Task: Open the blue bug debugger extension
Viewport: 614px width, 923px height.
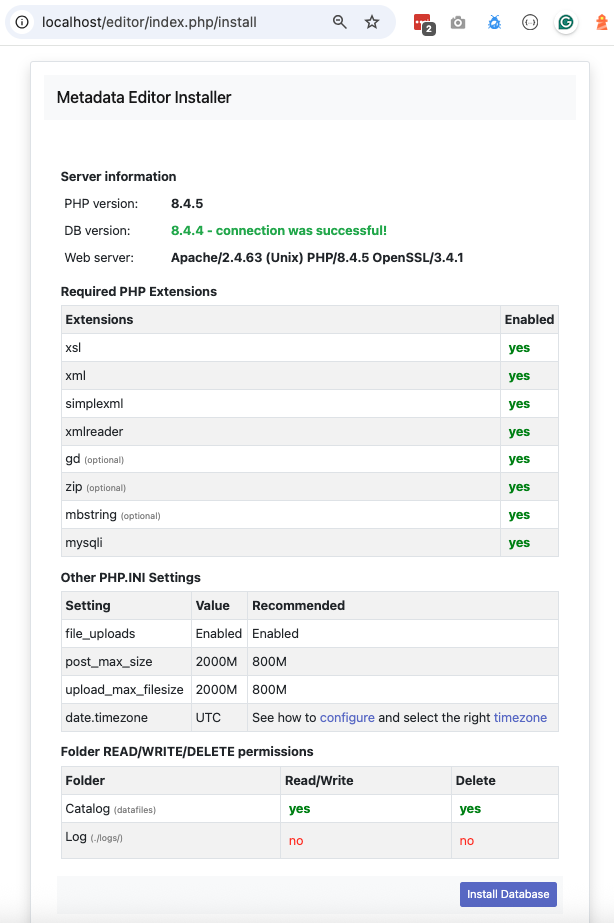Action: pyautogui.click(x=494, y=22)
